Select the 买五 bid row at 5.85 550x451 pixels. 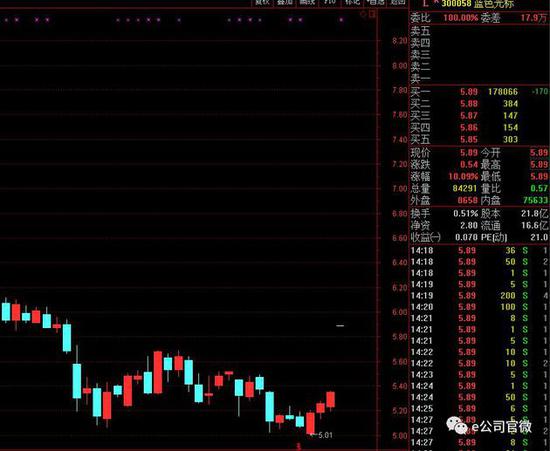pos(479,140)
